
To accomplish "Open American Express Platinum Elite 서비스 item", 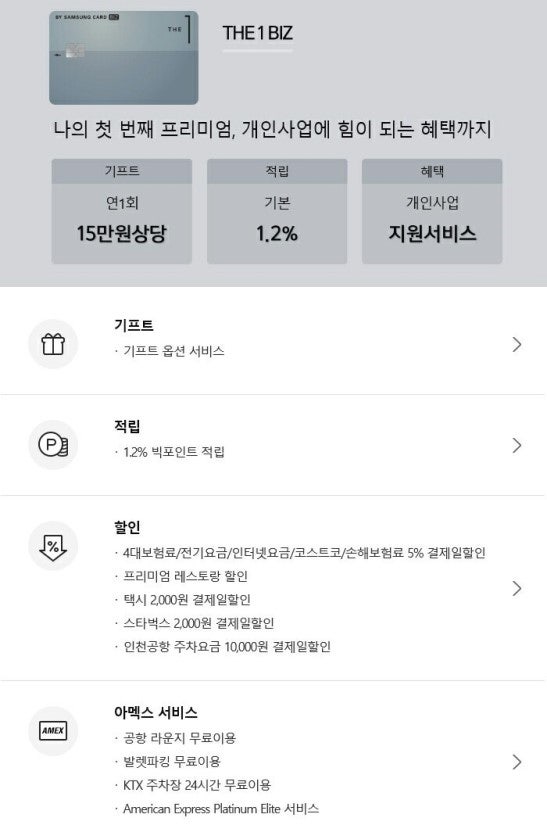I will pos(221,809).
